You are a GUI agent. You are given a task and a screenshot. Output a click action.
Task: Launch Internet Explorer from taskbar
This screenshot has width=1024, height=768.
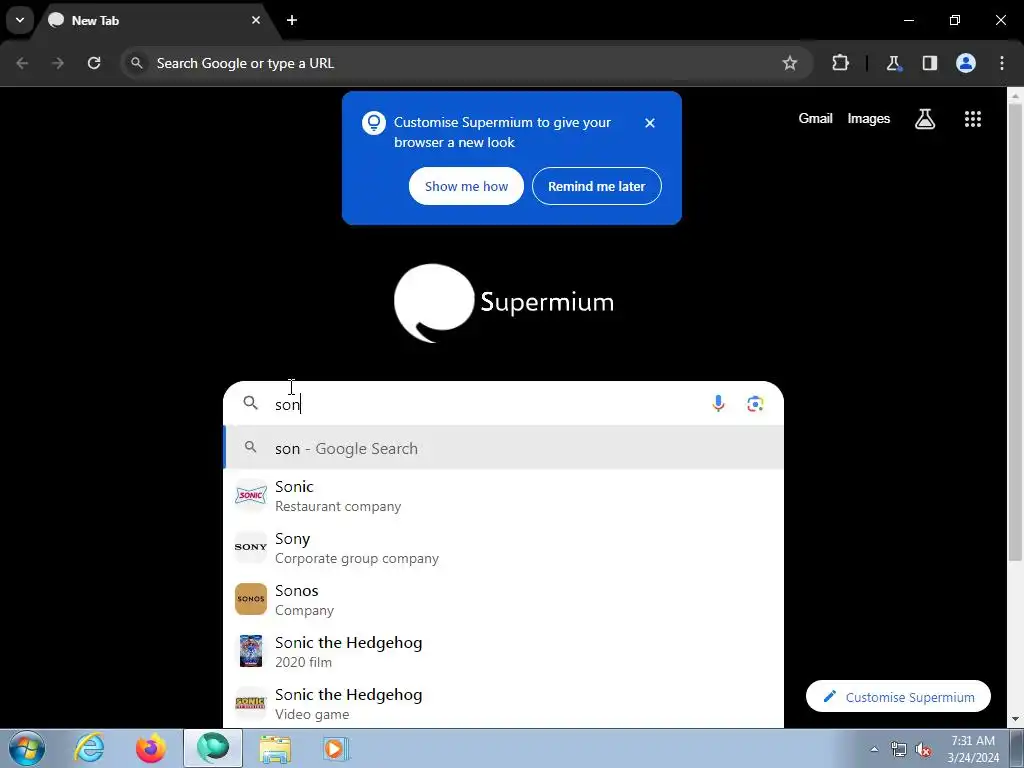click(x=89, y=748)
